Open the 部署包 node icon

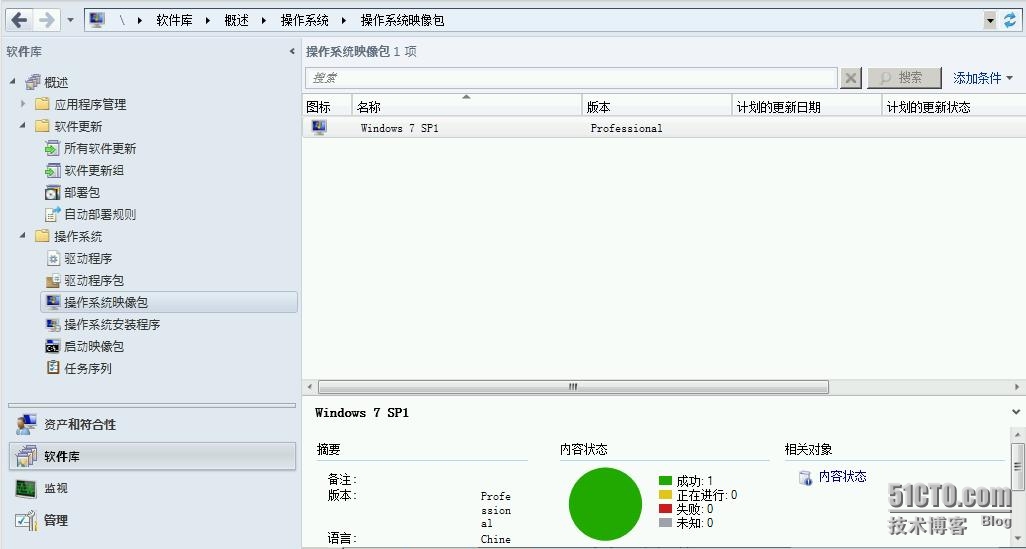click(52, 192)
